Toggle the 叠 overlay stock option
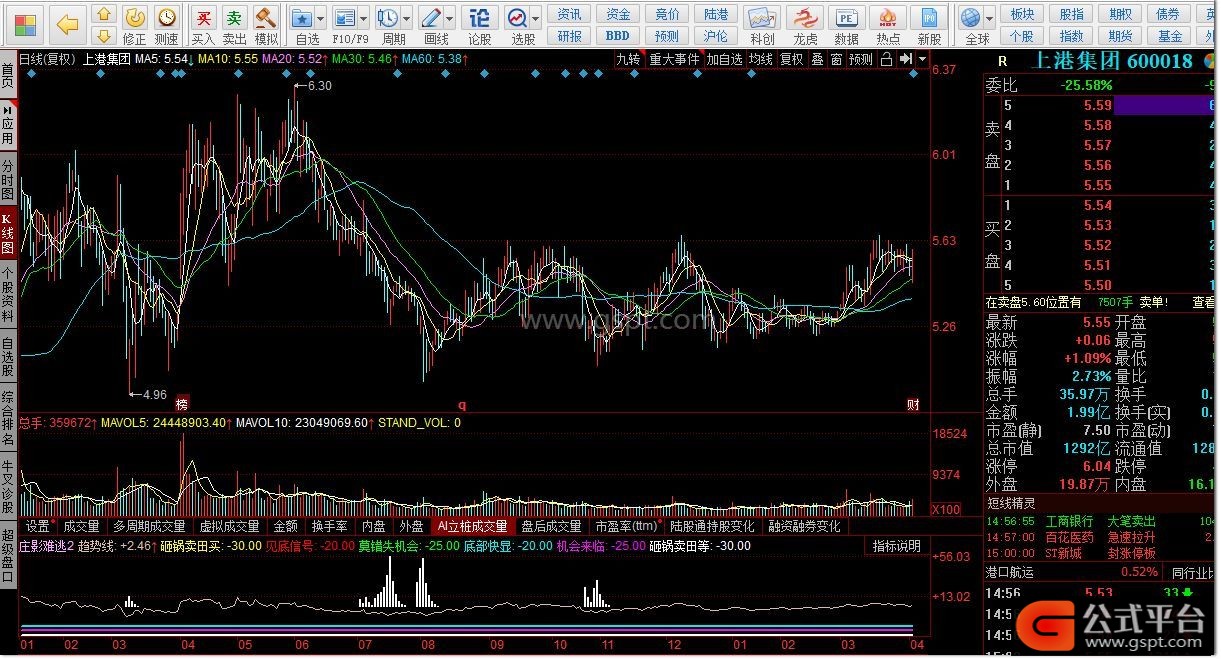1221x659 pixels. (817, 59)
